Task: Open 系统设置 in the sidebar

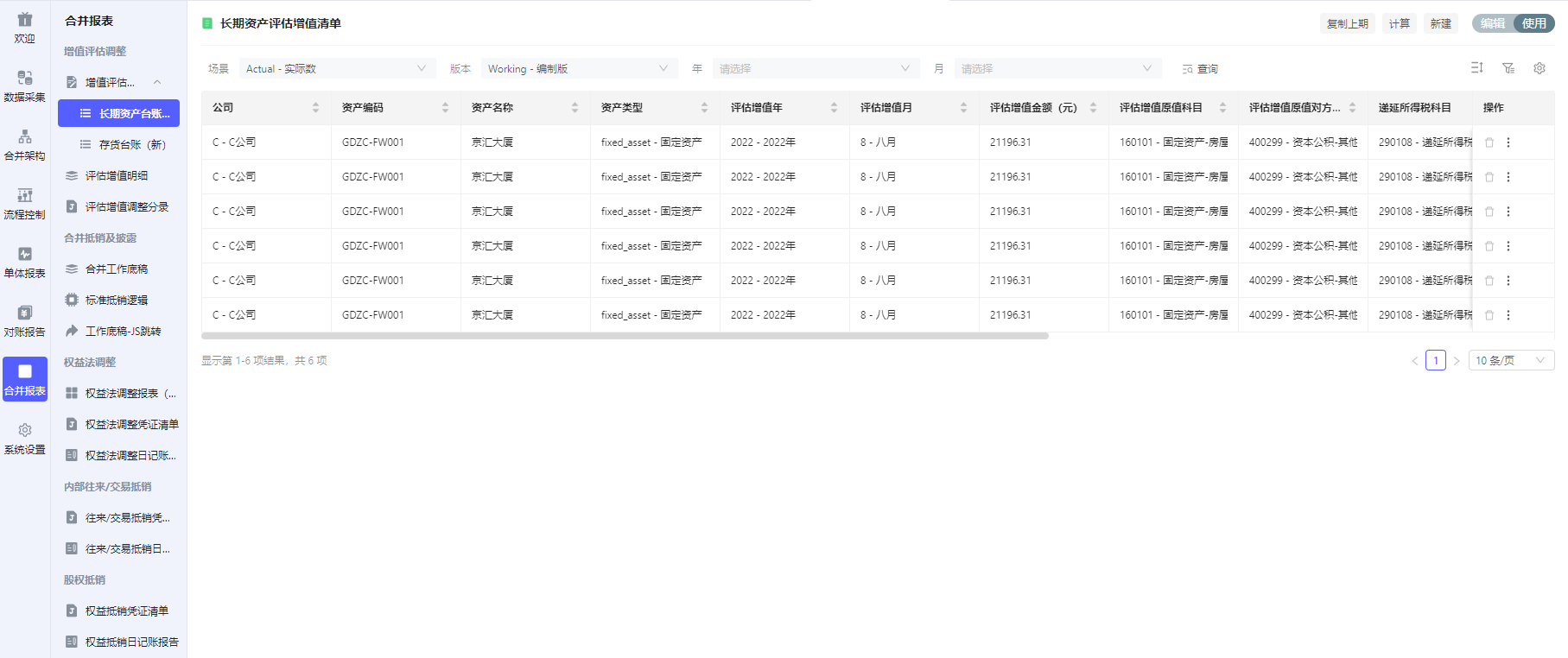Action: point(24,438)
